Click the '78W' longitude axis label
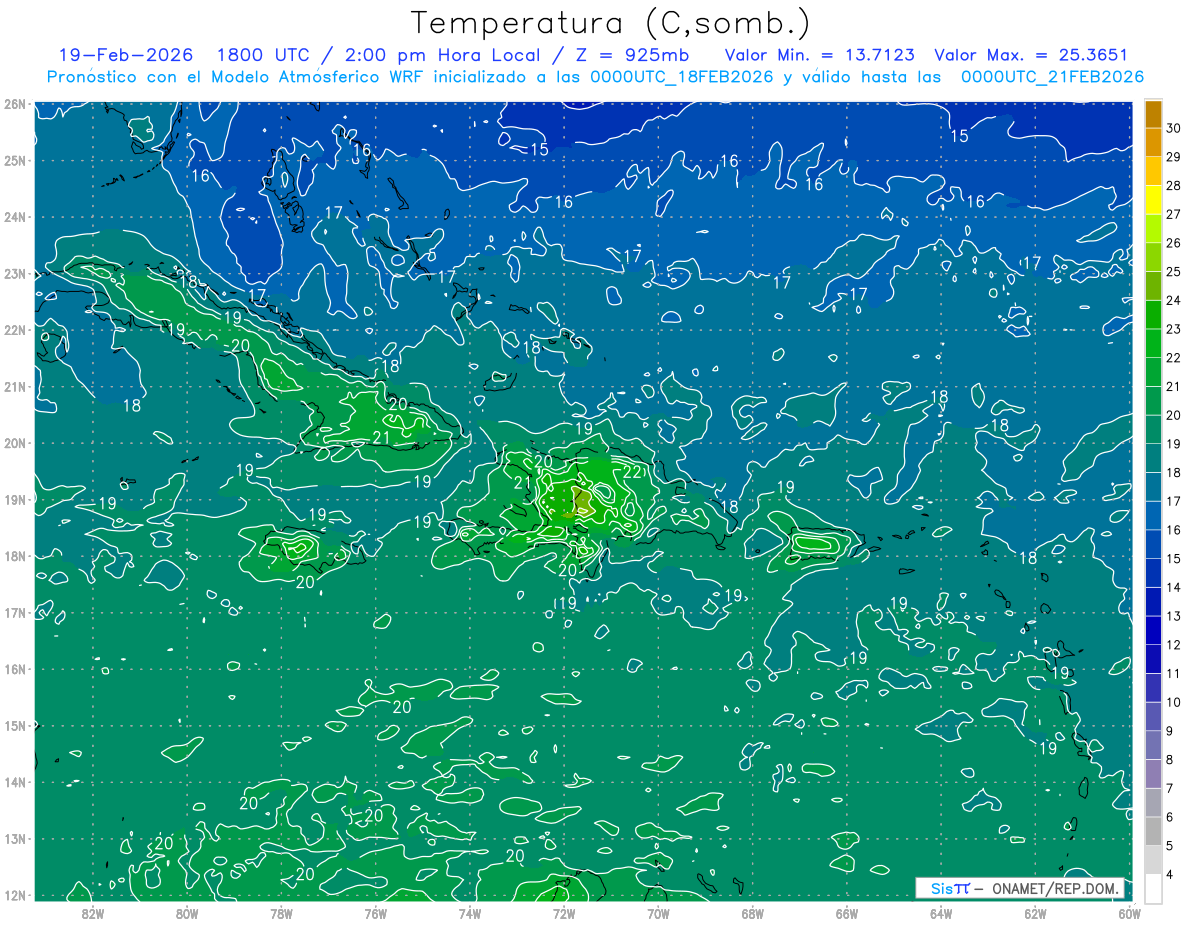 click(x=281, y=913)
